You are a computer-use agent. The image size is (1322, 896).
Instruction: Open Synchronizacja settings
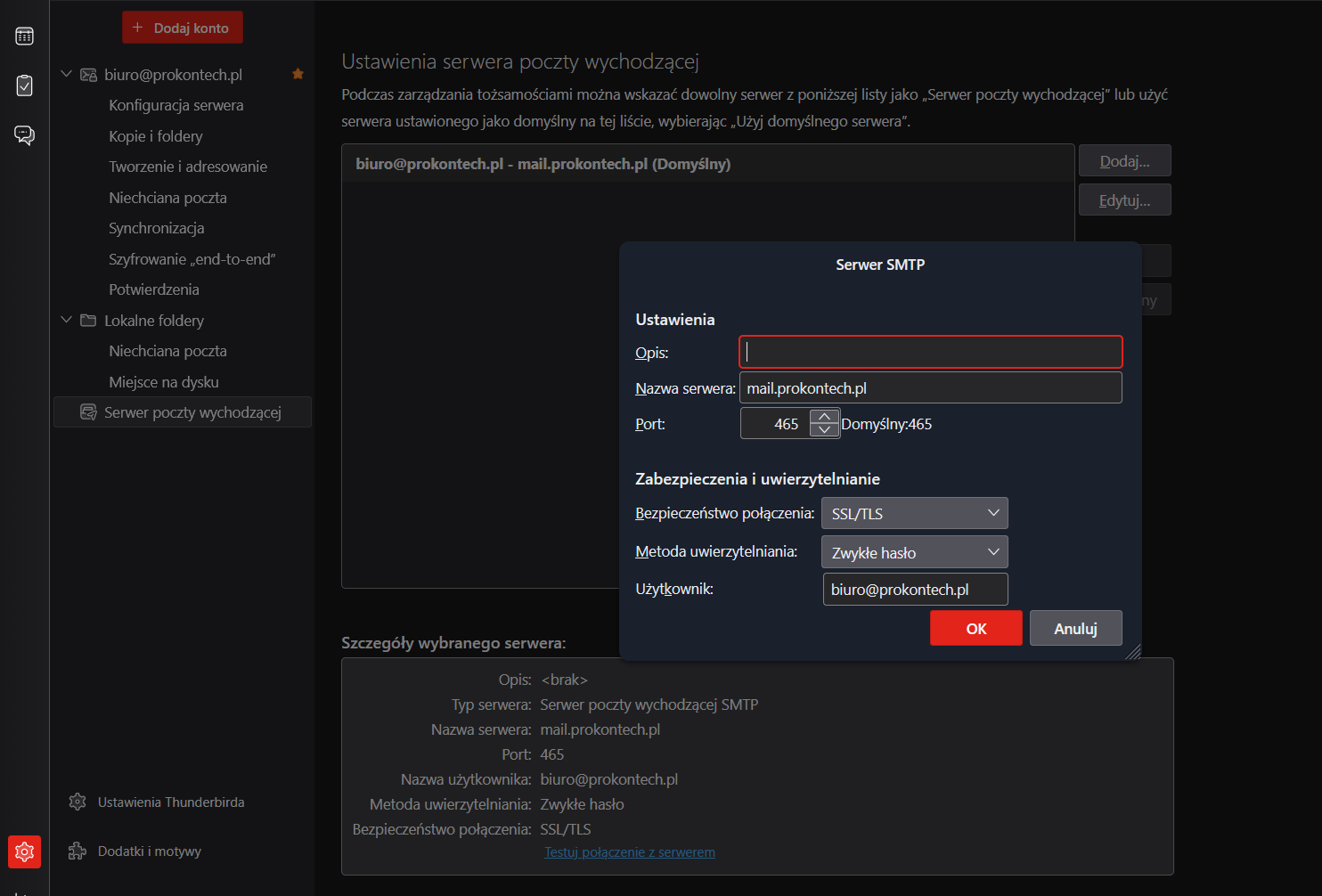tap(156, 228)
